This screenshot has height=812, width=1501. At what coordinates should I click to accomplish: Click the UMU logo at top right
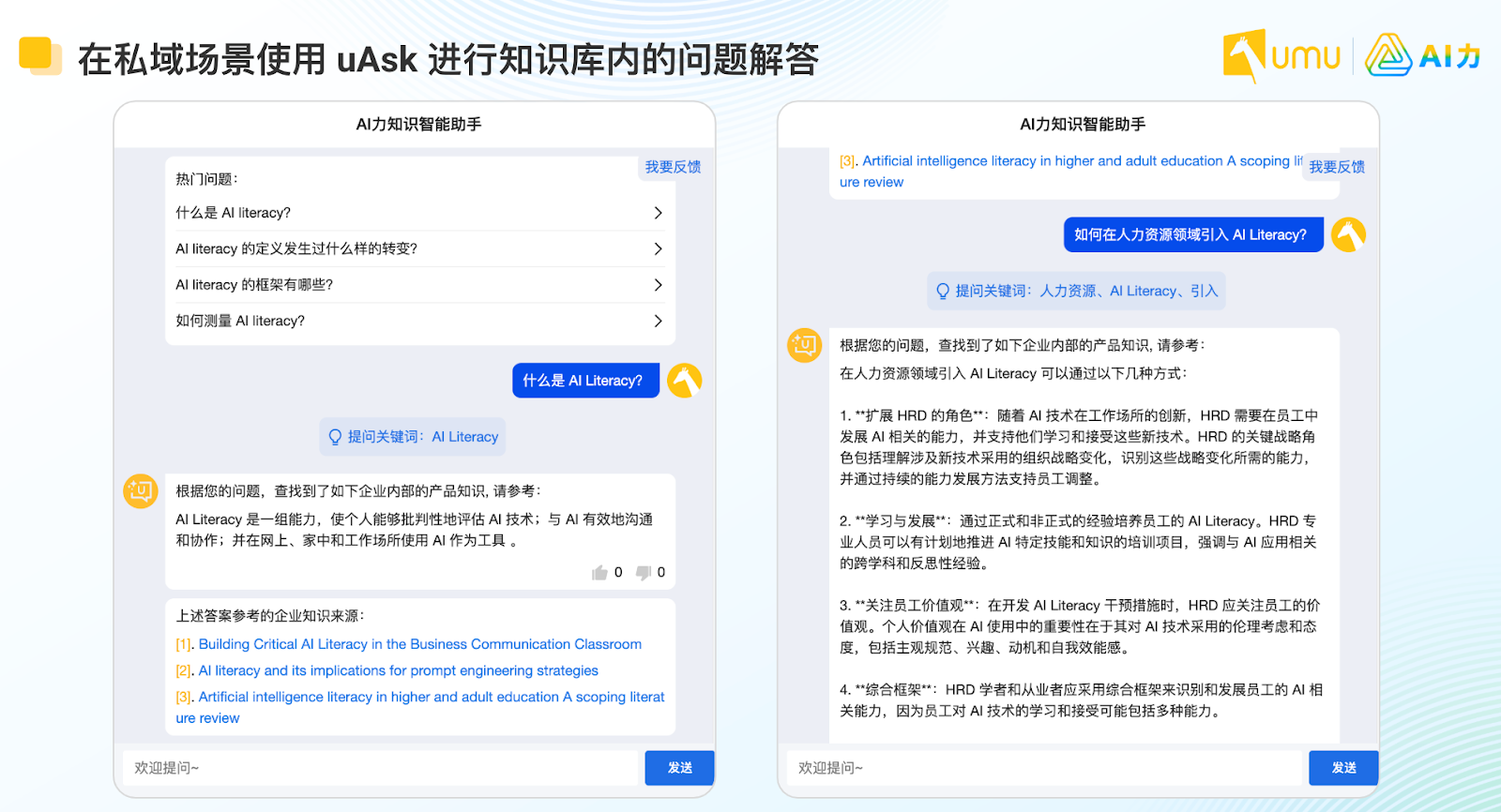click(x=1281, y=56)
